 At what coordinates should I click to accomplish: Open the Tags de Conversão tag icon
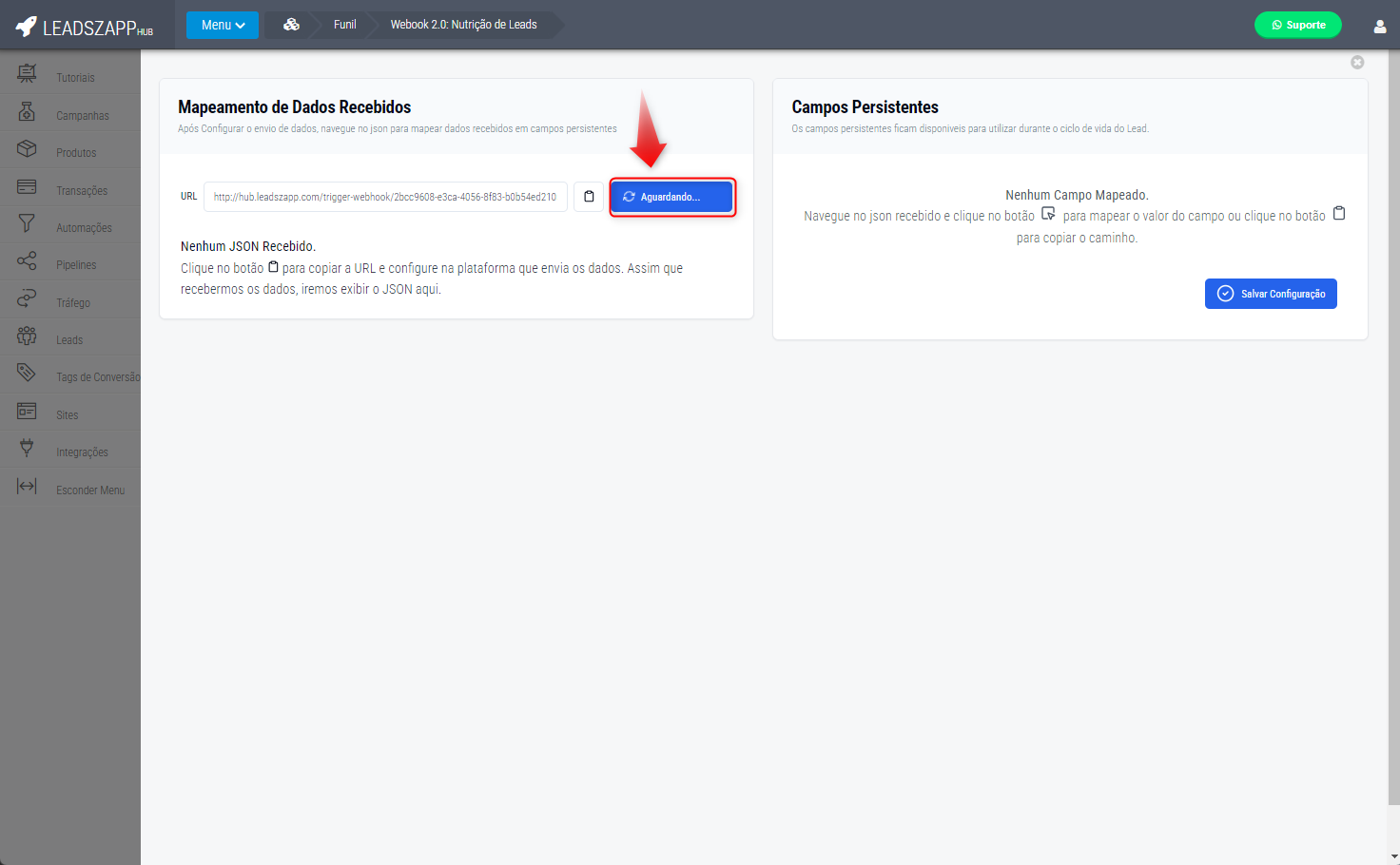tap(27, 373)
